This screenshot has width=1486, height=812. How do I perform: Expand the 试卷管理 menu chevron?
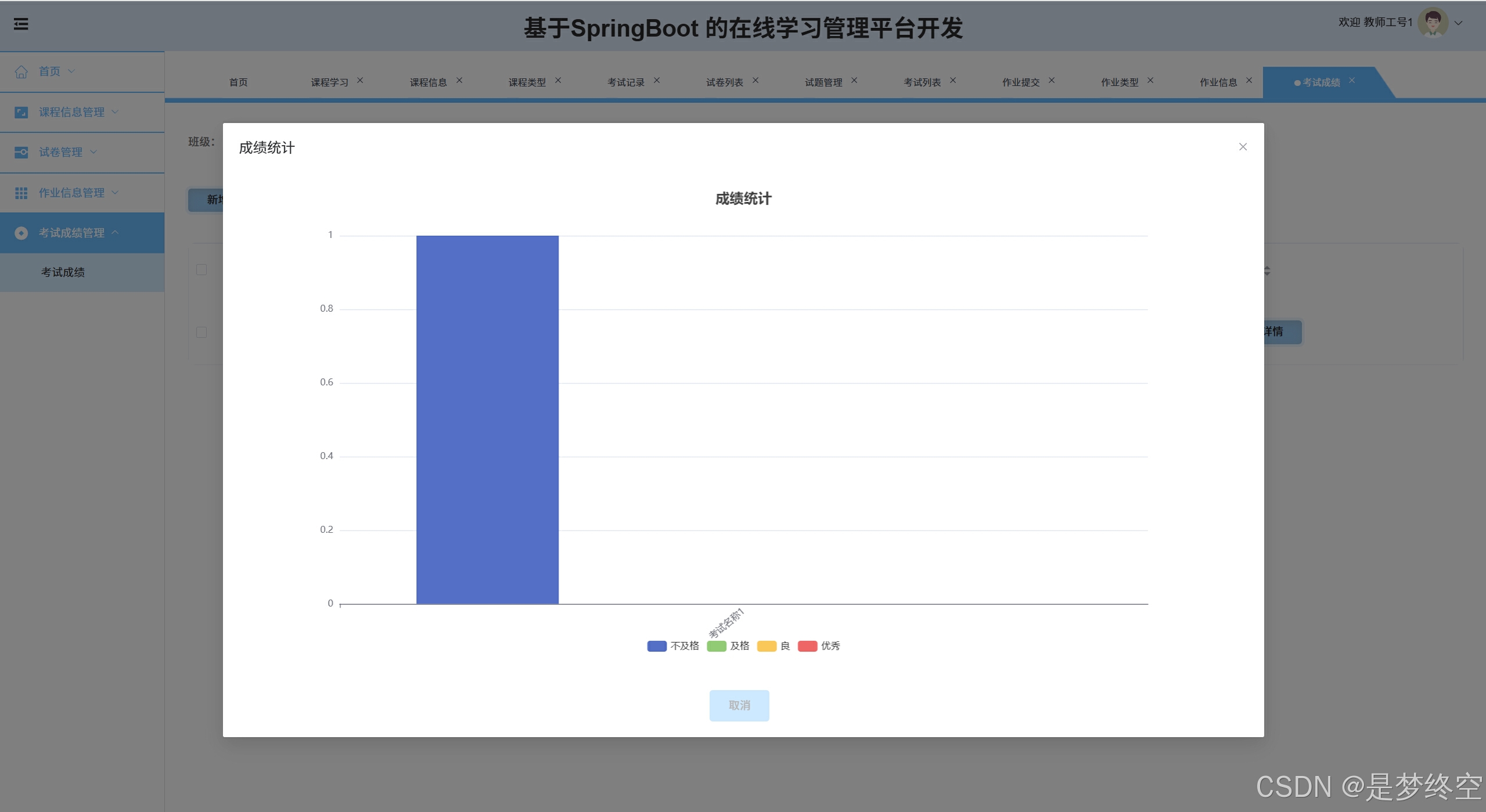[x=93, y=152]
